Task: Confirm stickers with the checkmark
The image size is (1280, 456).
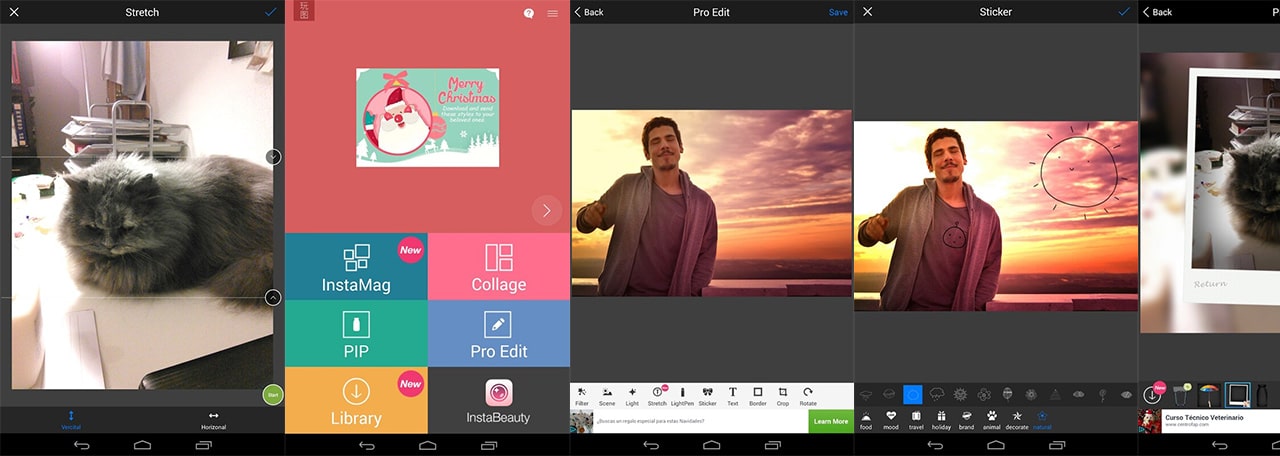Action: (x=1124, y=12)
